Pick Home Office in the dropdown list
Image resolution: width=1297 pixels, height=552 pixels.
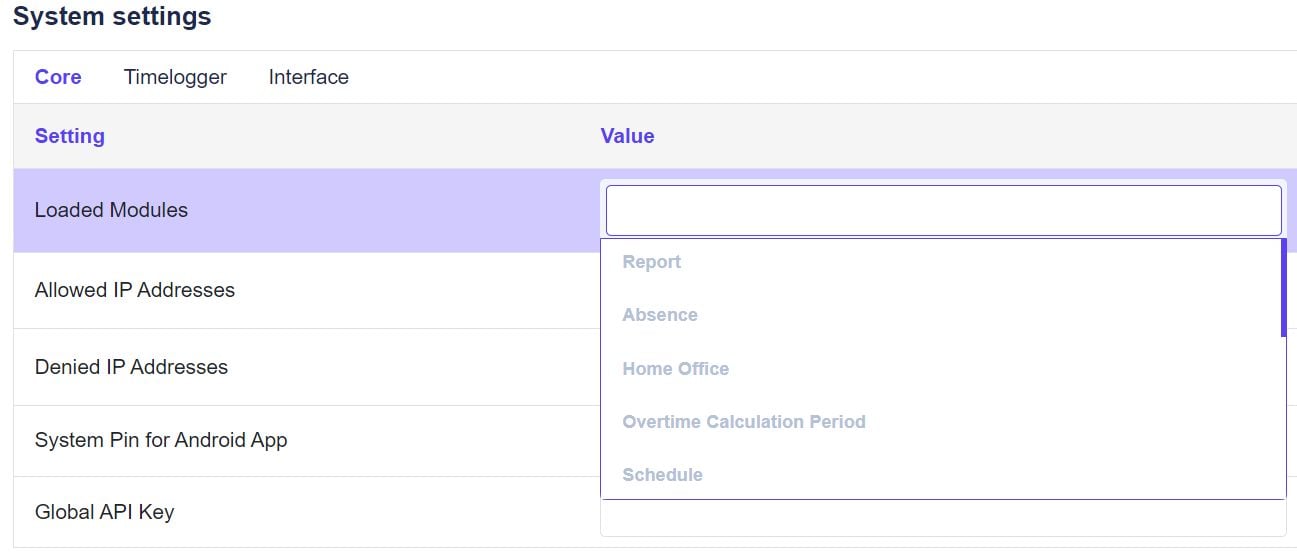(676, 369)
